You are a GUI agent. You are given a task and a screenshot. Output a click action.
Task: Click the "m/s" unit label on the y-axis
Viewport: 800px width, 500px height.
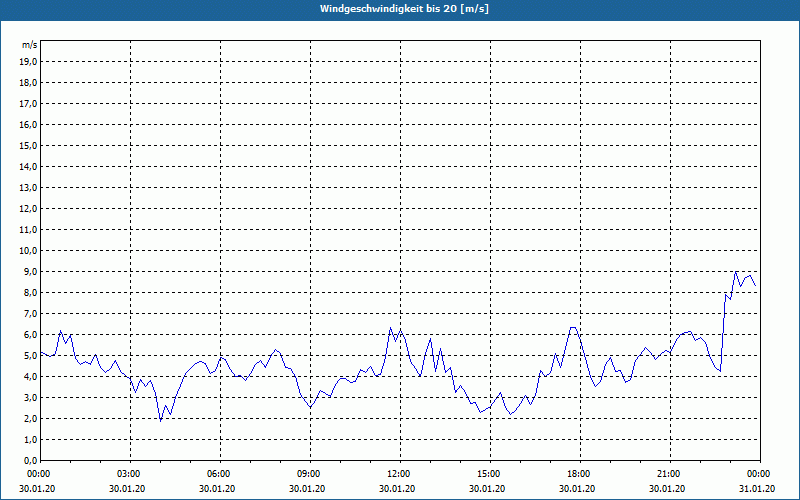[x=29, y=45]
